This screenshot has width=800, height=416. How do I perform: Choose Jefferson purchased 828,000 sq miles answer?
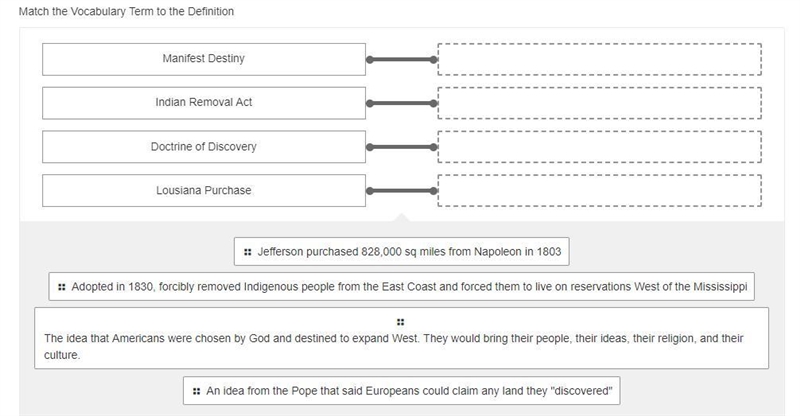[402, 252]
